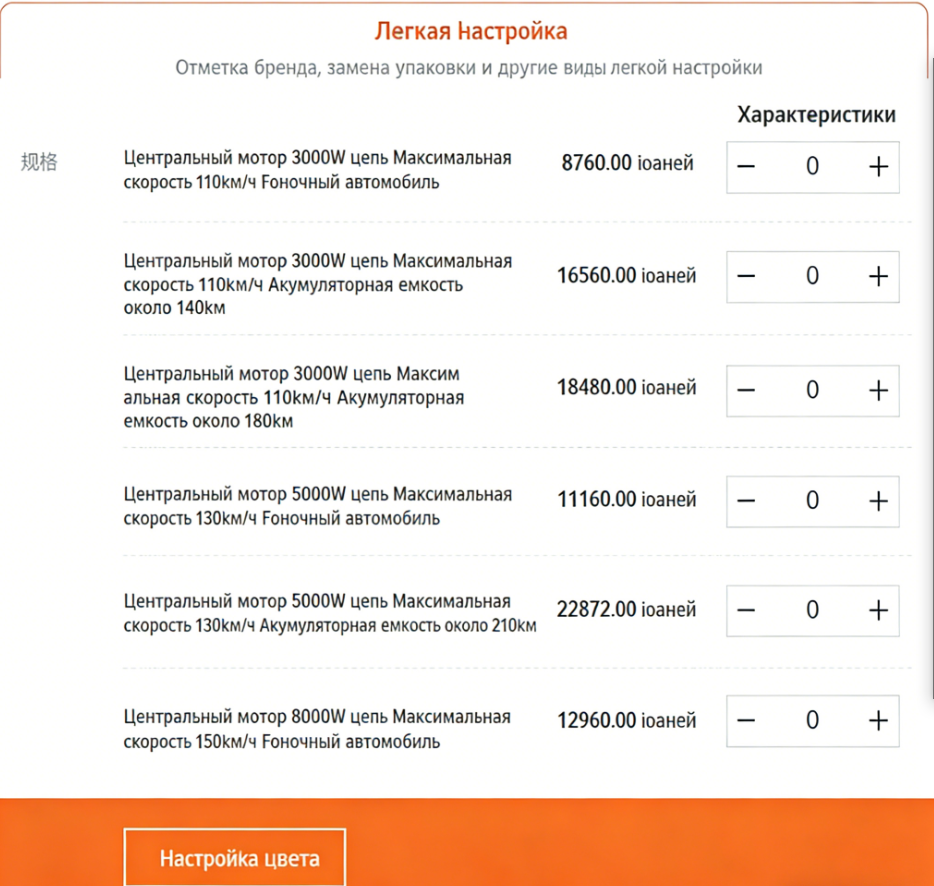934x886 pixels.
Task: Remove one unit of the 18480.00 variant
Action: 746,390
